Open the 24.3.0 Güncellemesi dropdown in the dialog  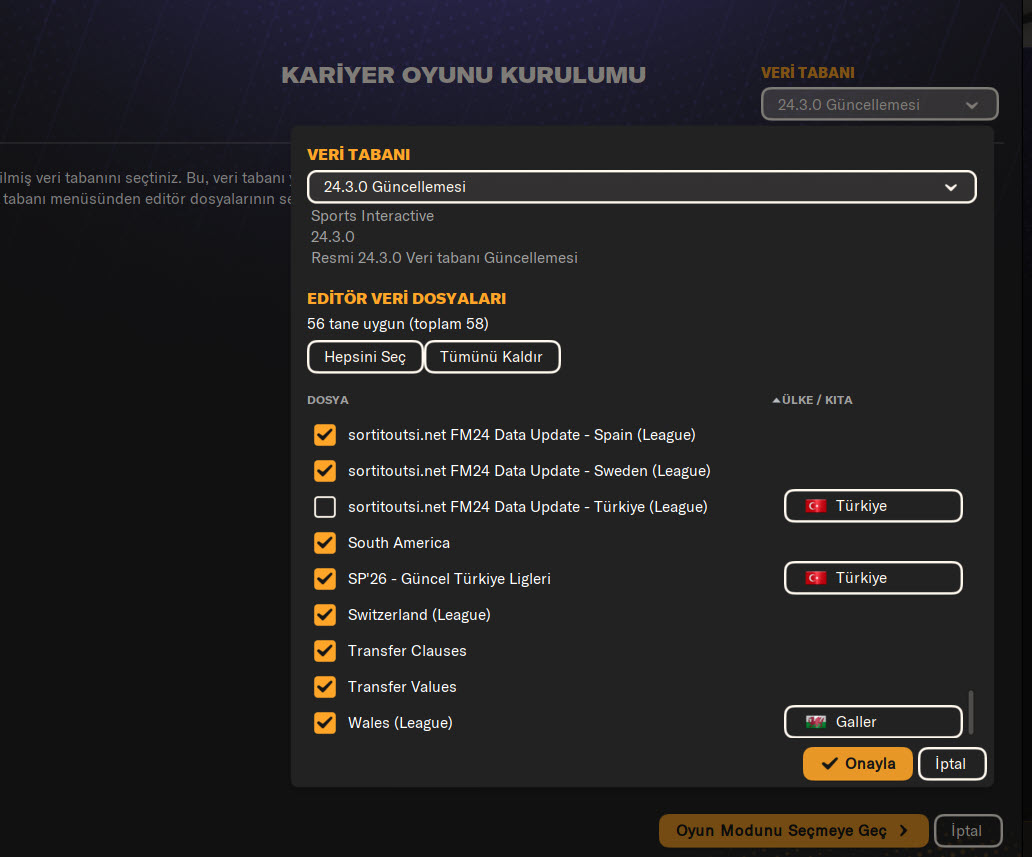(x=641, y=187)
